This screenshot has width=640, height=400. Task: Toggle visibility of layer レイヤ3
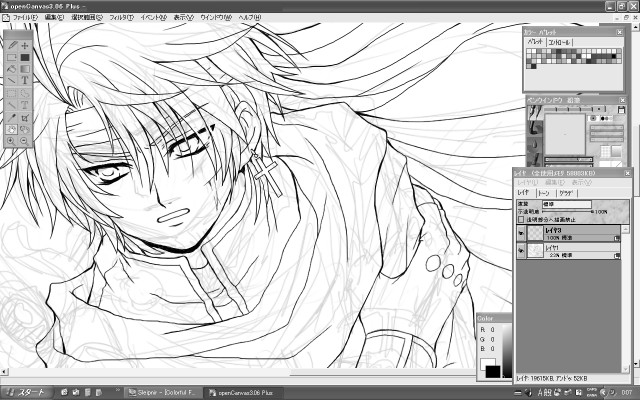click(521, 233)
